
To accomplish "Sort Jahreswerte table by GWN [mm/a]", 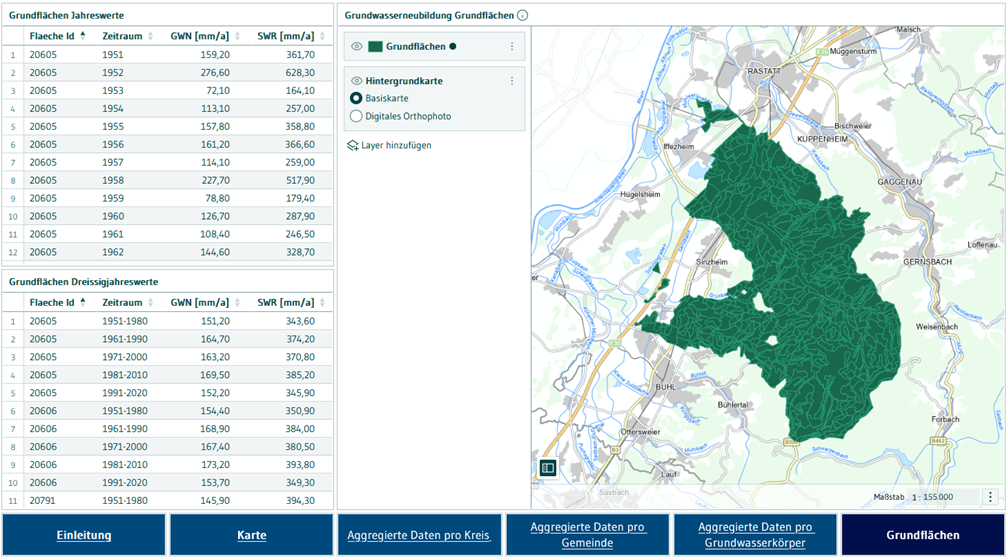I will pyautogui.click(x=237, y=36).
